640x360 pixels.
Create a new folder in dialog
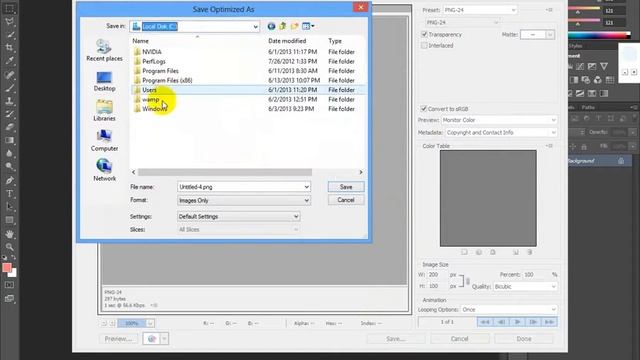point(294,26)
